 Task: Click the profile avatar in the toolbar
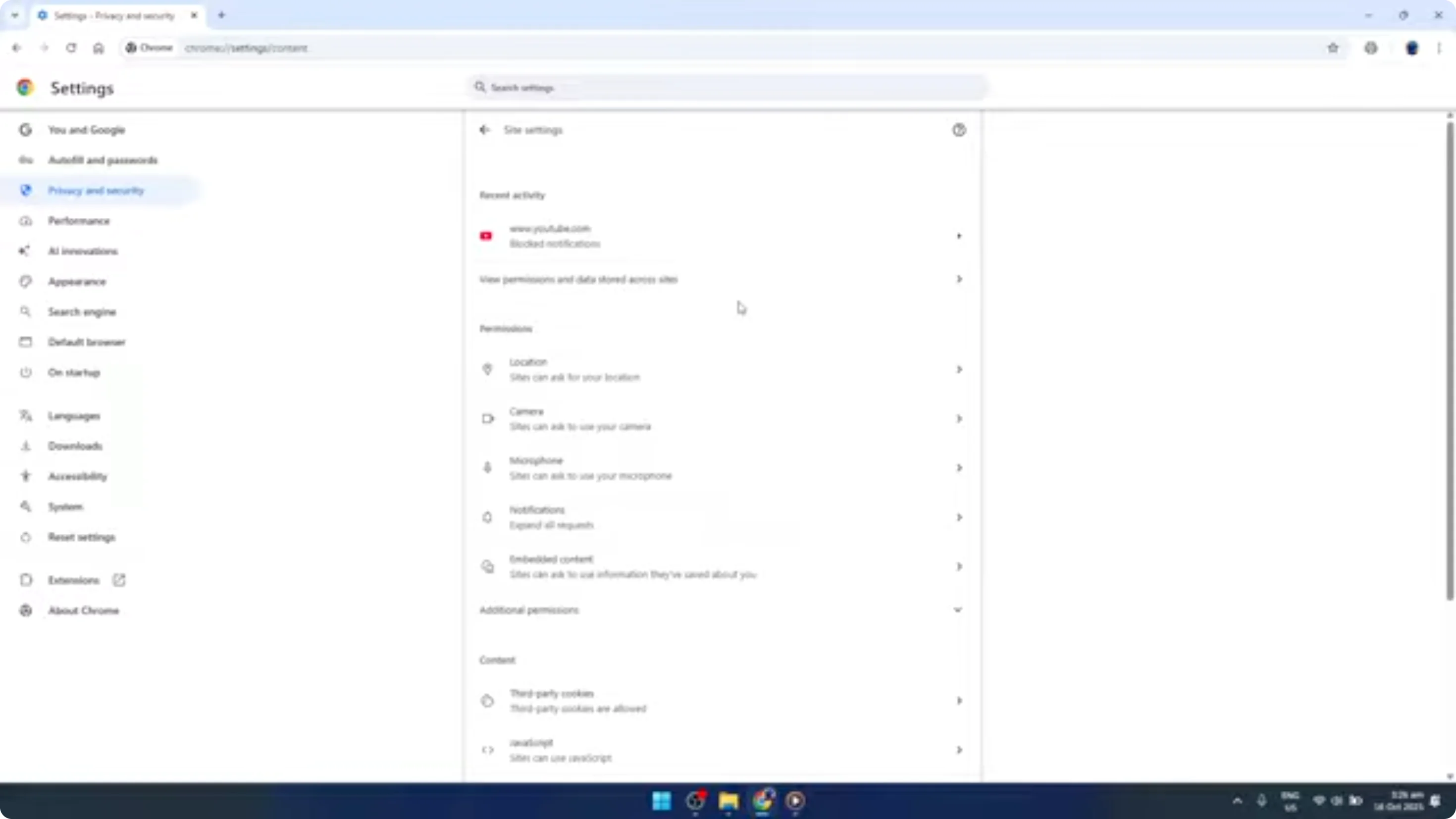1411,48
